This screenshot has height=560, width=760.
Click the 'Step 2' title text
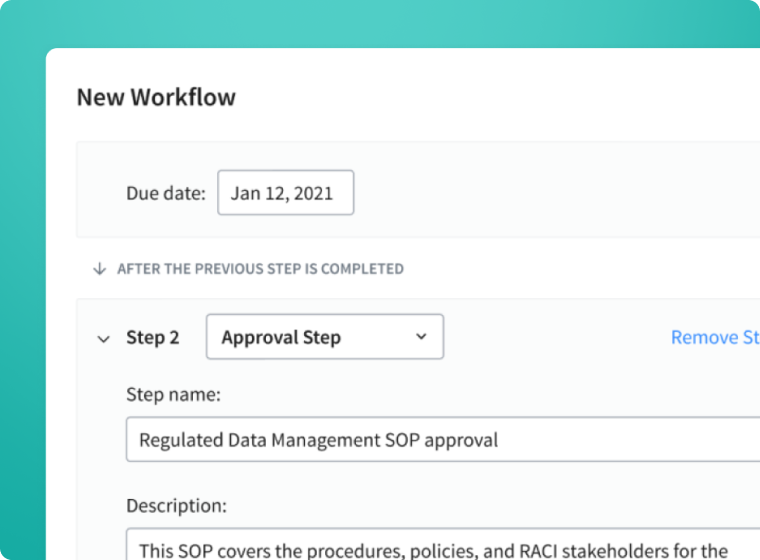point(153,338)
